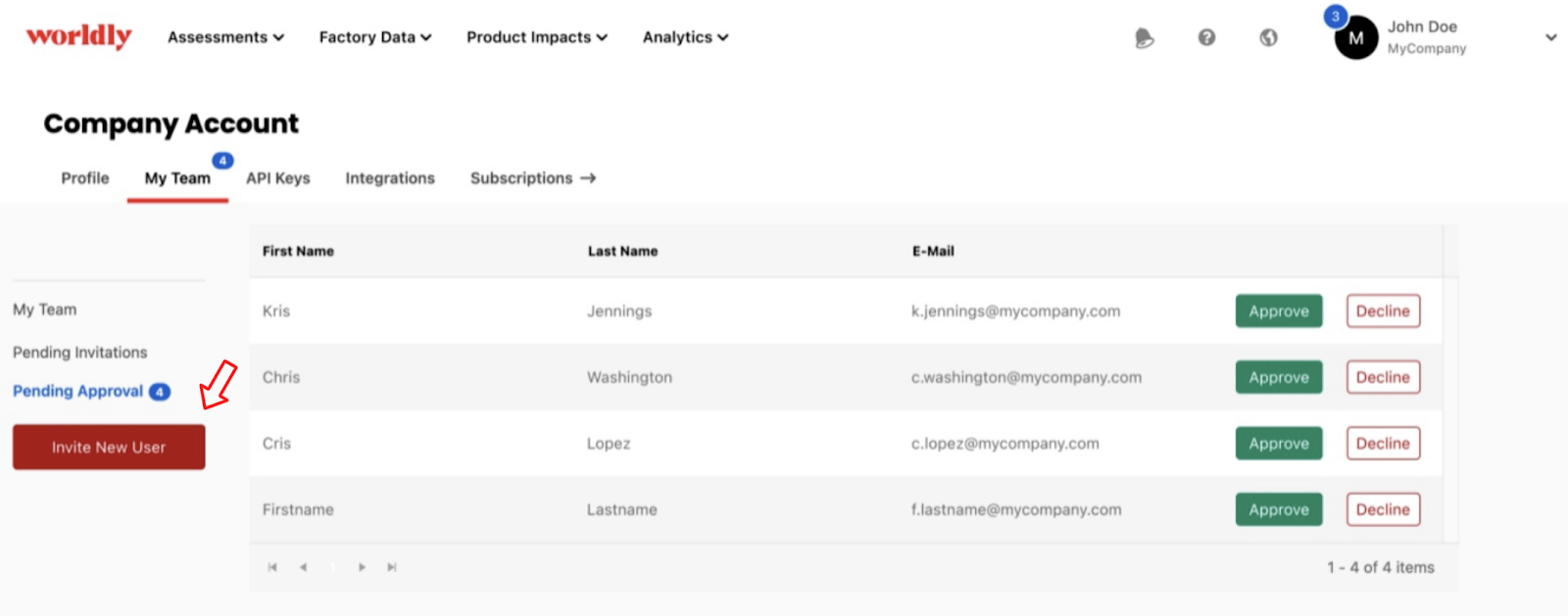This screenshot has width=1568, height=616.
Task: Open the notifications bell icon
Action: click(x=1144, y=38)
